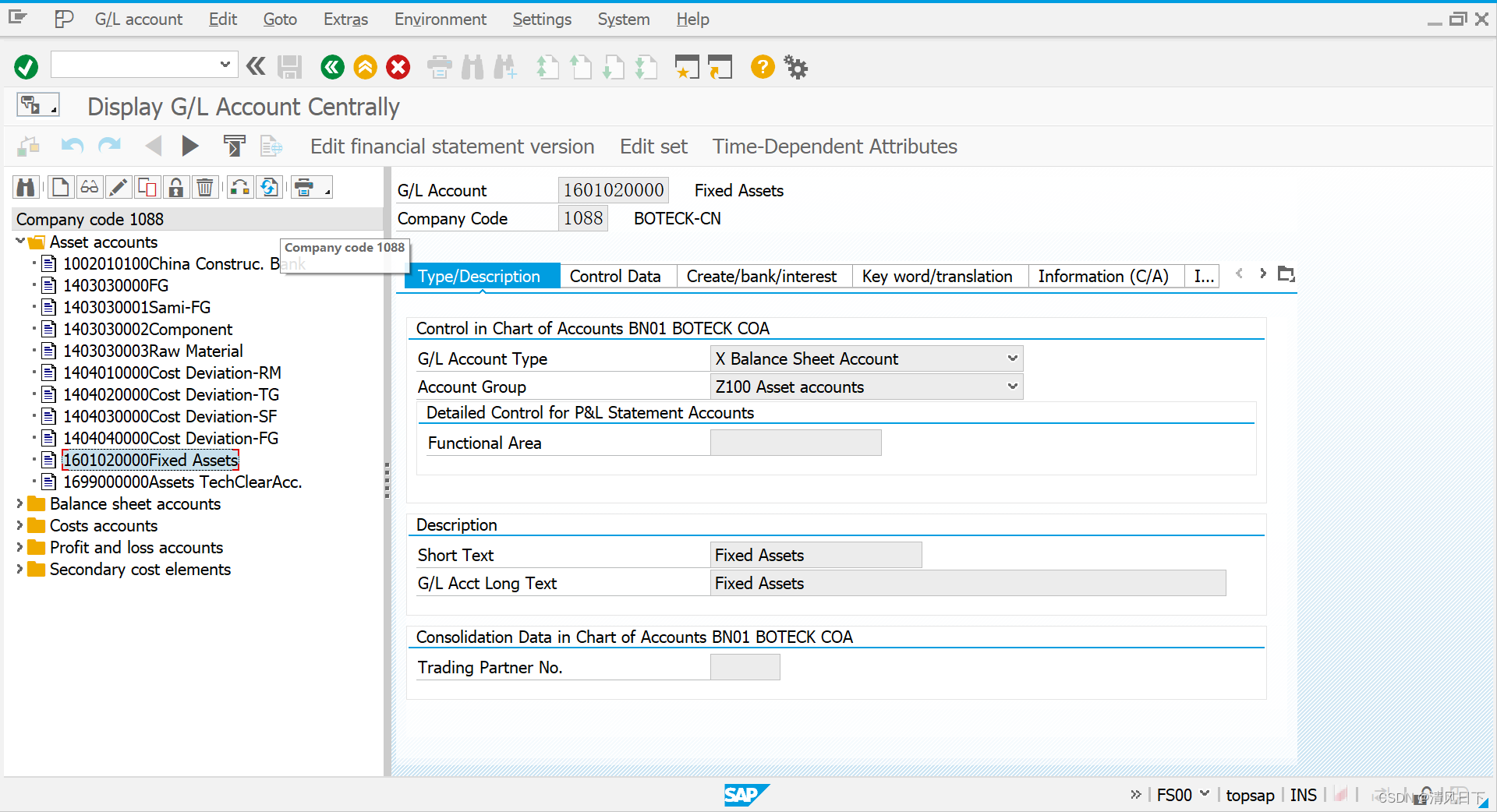
Task: Open the command field dropdown arrow
Action: (x=225, y=65)
